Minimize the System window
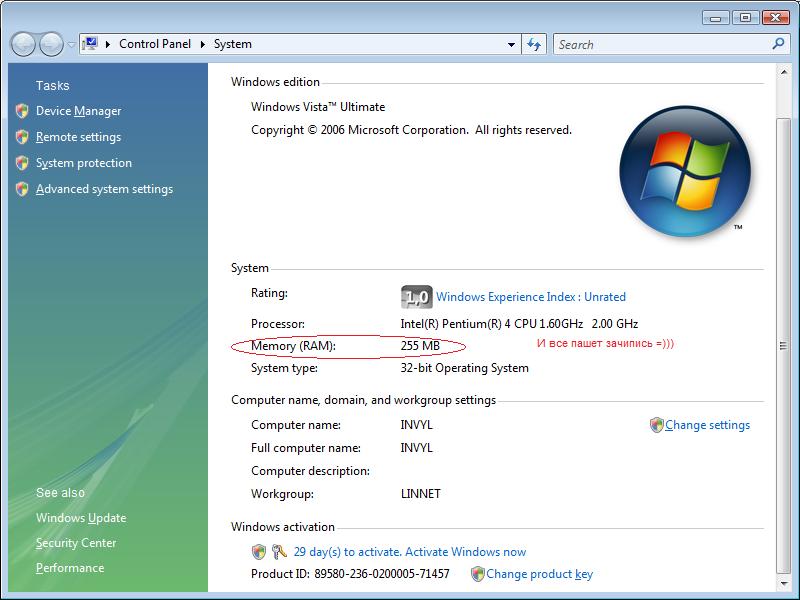This screenshot has height=600, width=800. [x=715, y=18]
